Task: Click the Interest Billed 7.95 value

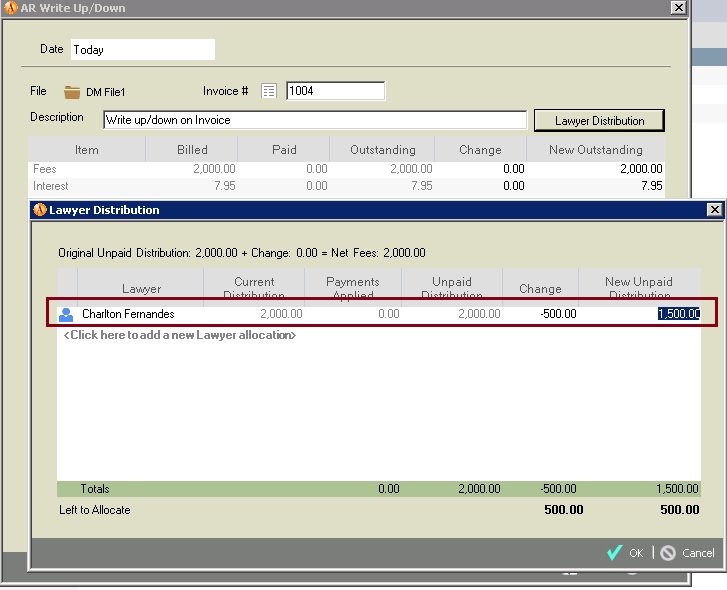Action: coord(225,186)
